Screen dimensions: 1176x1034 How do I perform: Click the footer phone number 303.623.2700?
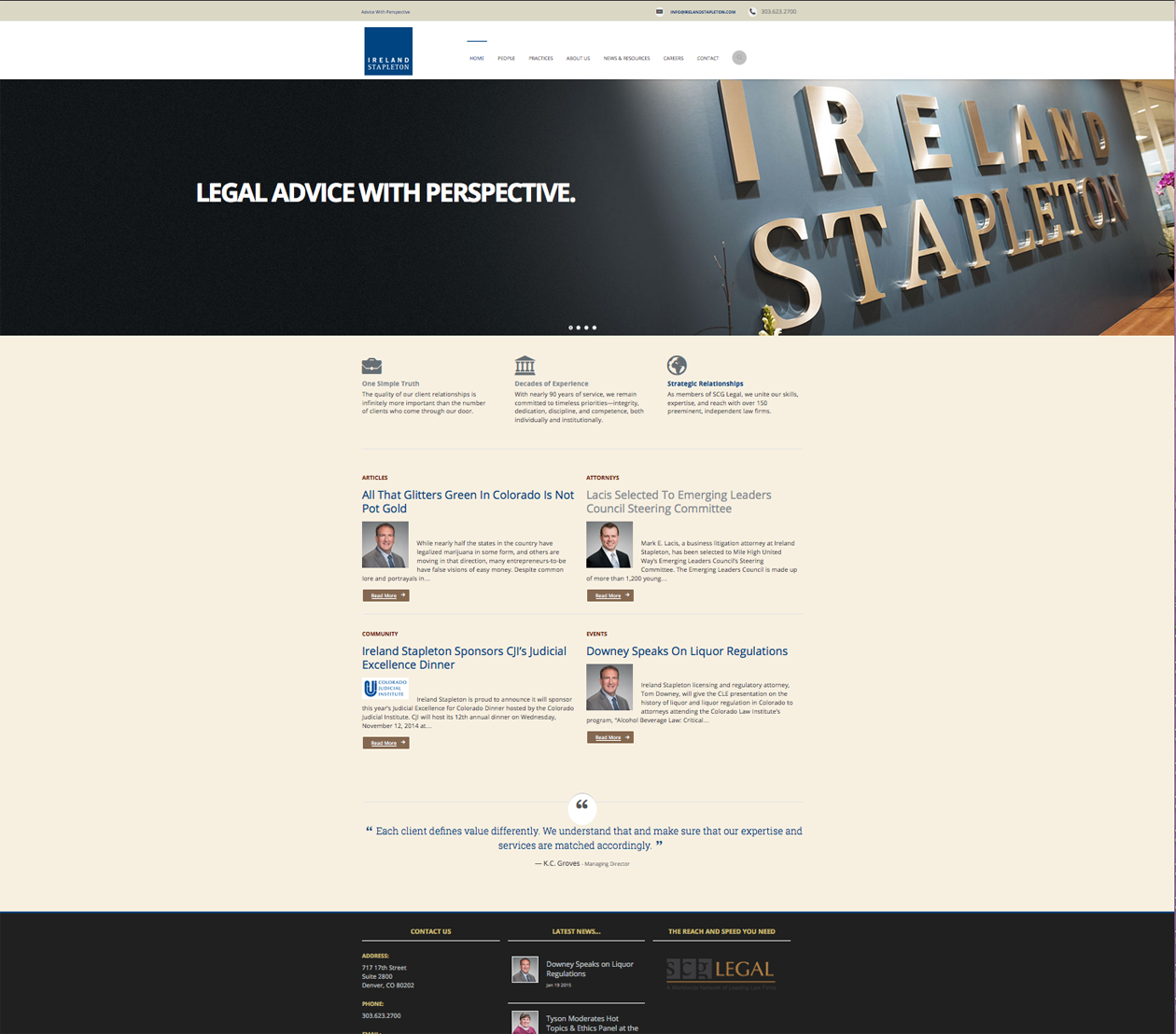click(381, 1015)
